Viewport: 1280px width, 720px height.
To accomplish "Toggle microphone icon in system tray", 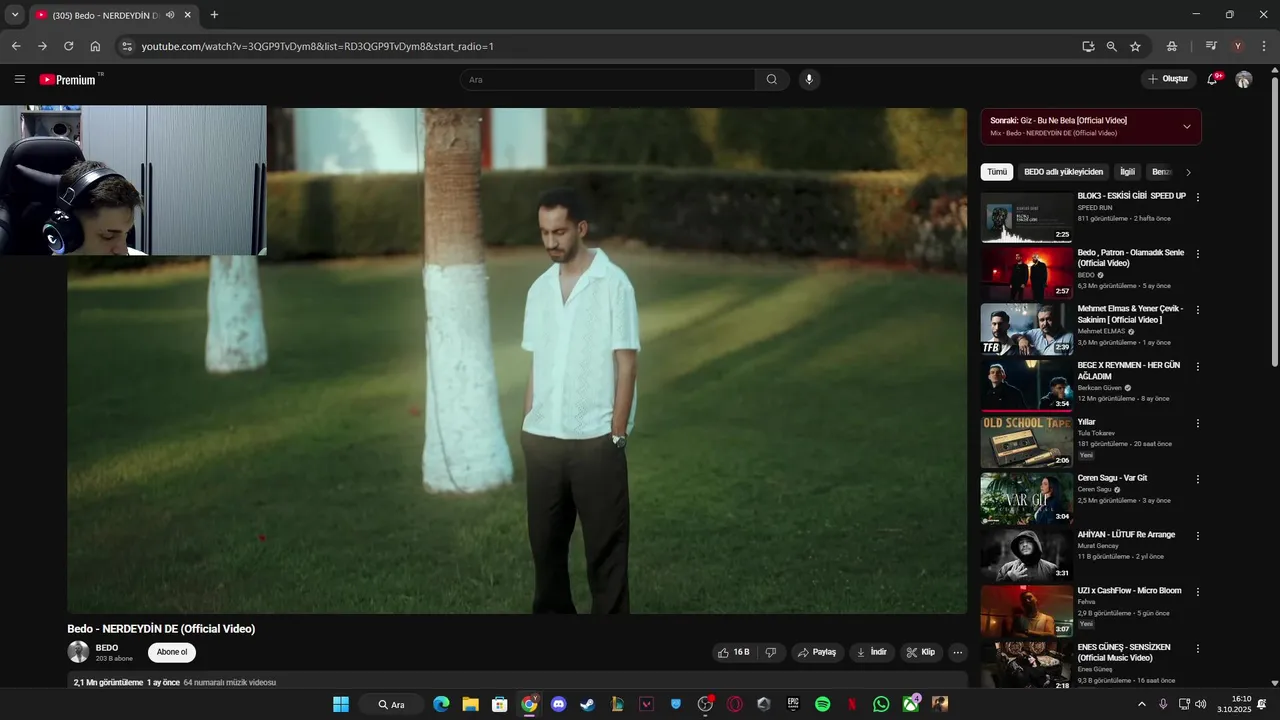I will click(x=1163, y=704).
